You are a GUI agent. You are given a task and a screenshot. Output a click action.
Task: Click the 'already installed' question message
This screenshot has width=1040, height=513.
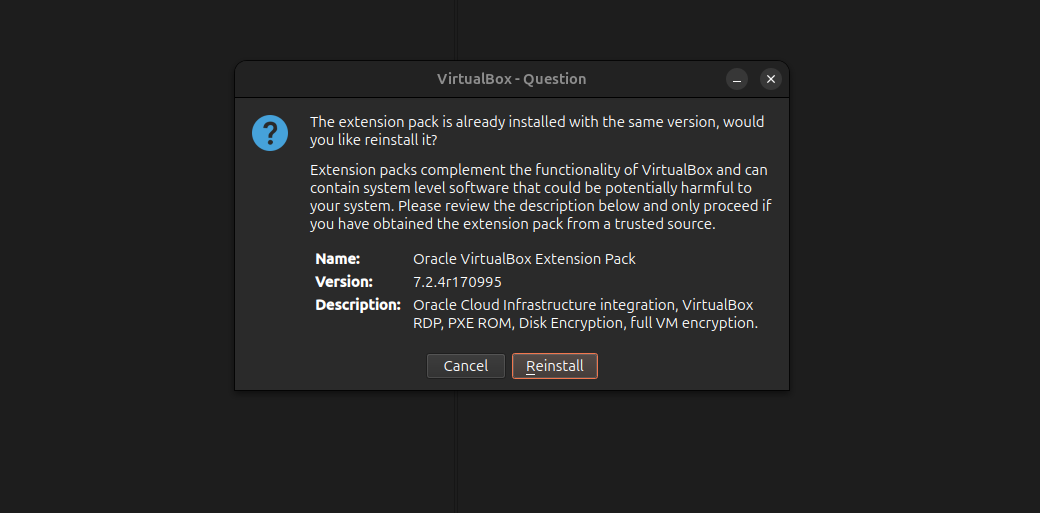click(537, 131)
